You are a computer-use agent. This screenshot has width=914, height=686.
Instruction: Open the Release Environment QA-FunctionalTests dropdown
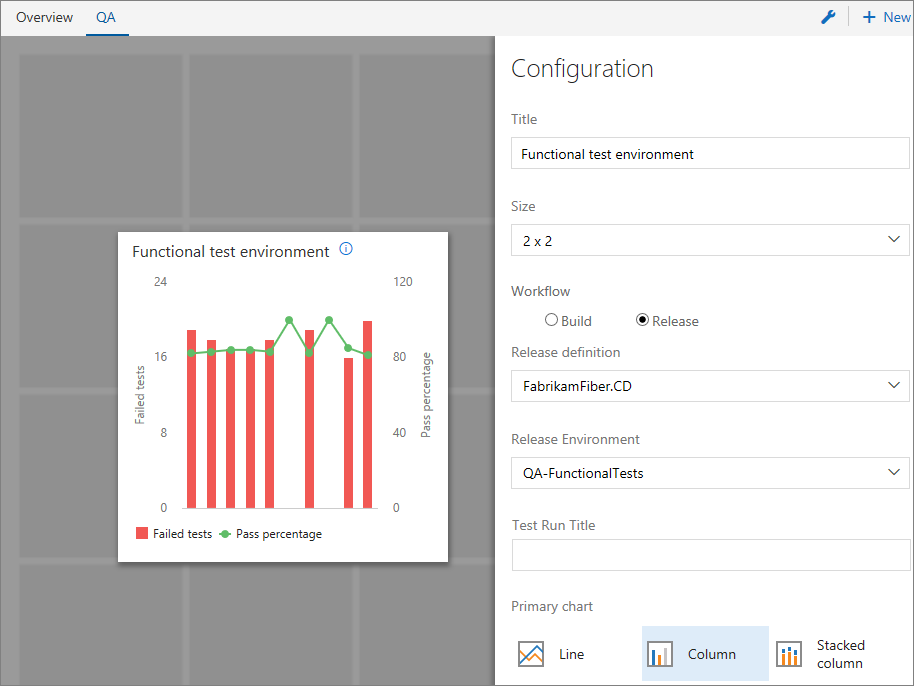tap(710, 473)
